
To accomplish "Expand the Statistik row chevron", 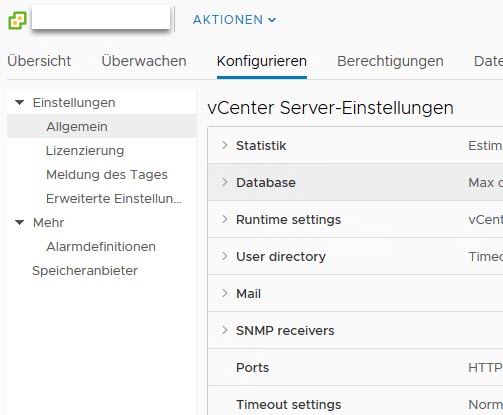I will [225, 145].
